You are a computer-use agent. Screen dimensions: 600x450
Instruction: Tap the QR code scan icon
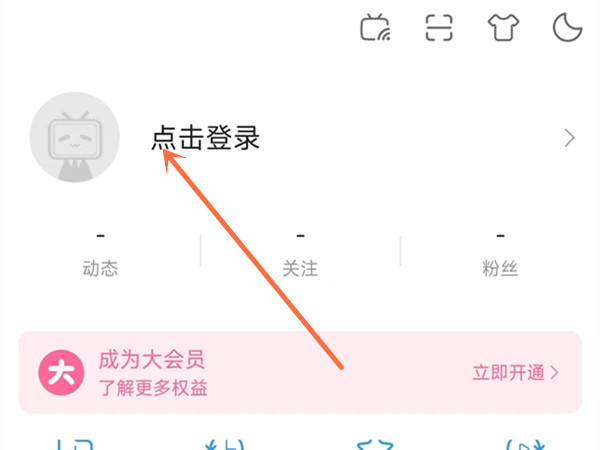439,28
